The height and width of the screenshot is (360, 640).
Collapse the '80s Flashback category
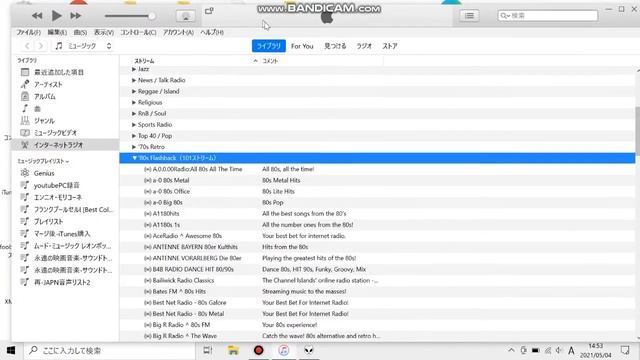click(x=134, y=158)
